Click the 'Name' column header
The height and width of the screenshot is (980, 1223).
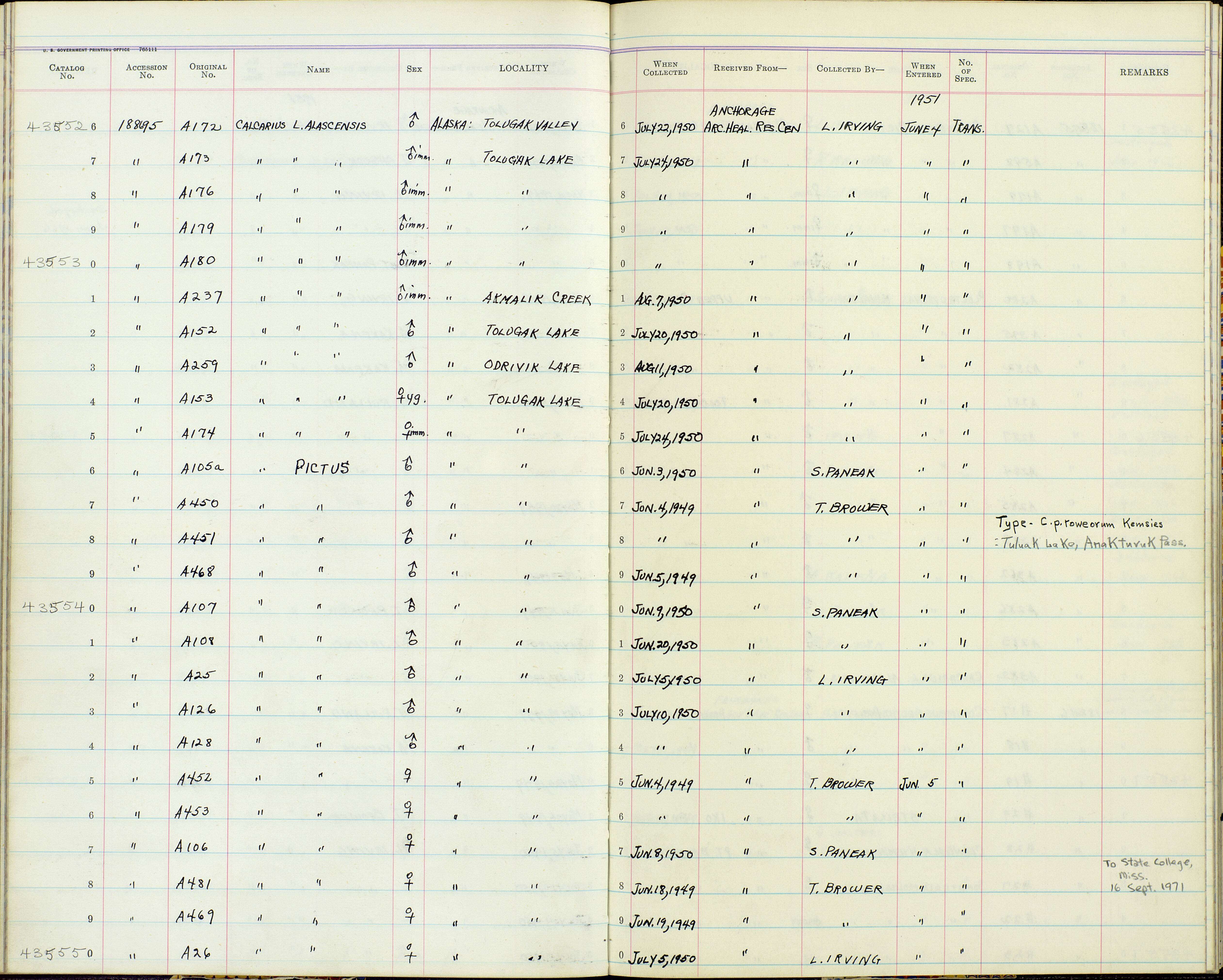tap(318, 70)
